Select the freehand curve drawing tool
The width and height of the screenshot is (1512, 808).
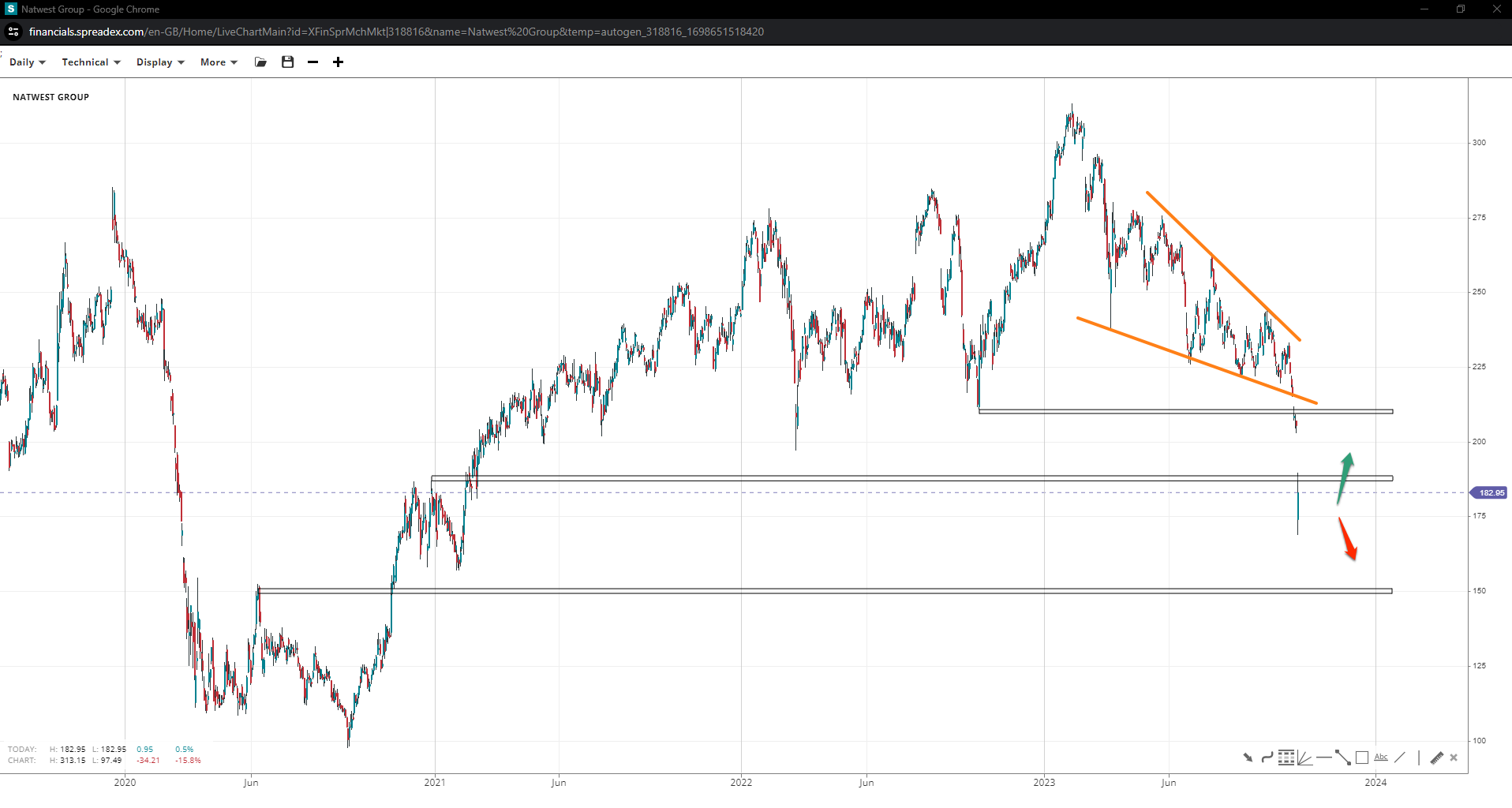click(x=1267, y=757)
